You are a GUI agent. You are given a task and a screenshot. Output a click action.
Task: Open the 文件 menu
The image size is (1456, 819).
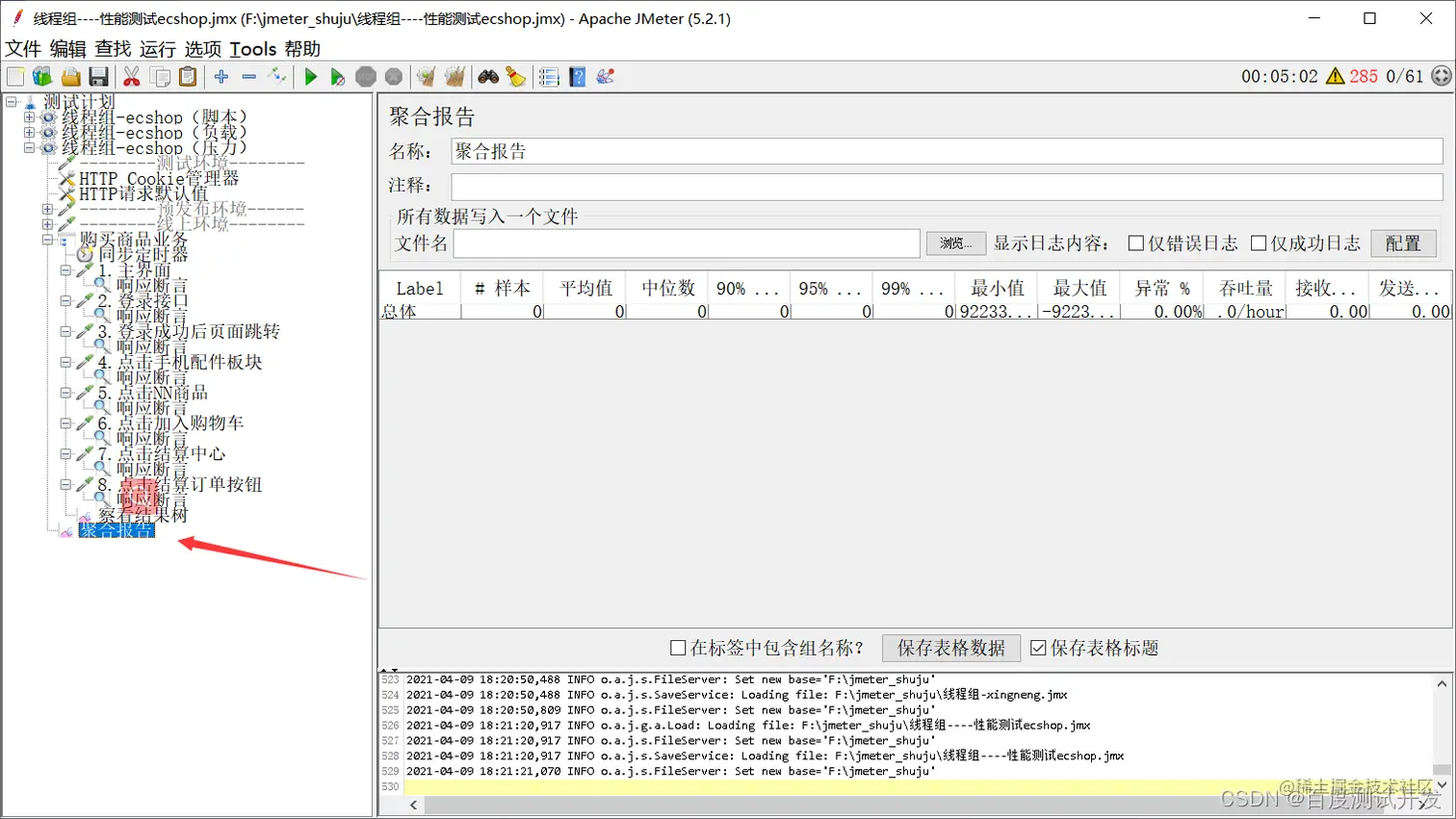pos(23,49)
